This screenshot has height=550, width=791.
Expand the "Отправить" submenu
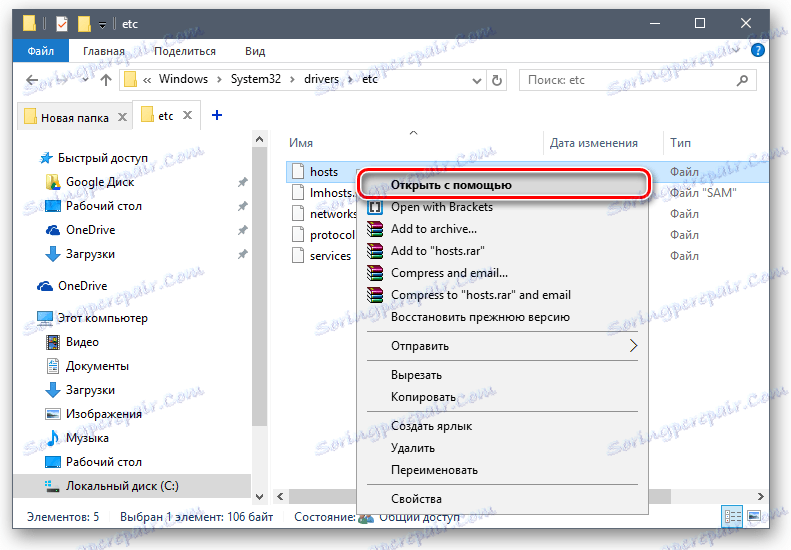click(x=502, y=346)
